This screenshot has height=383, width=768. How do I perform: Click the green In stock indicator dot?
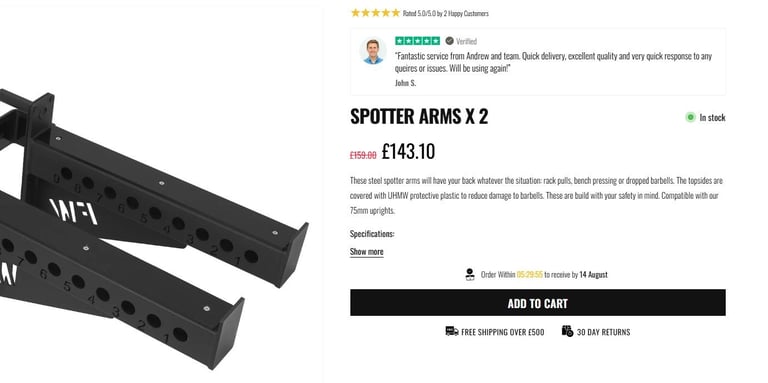(690, 117)
